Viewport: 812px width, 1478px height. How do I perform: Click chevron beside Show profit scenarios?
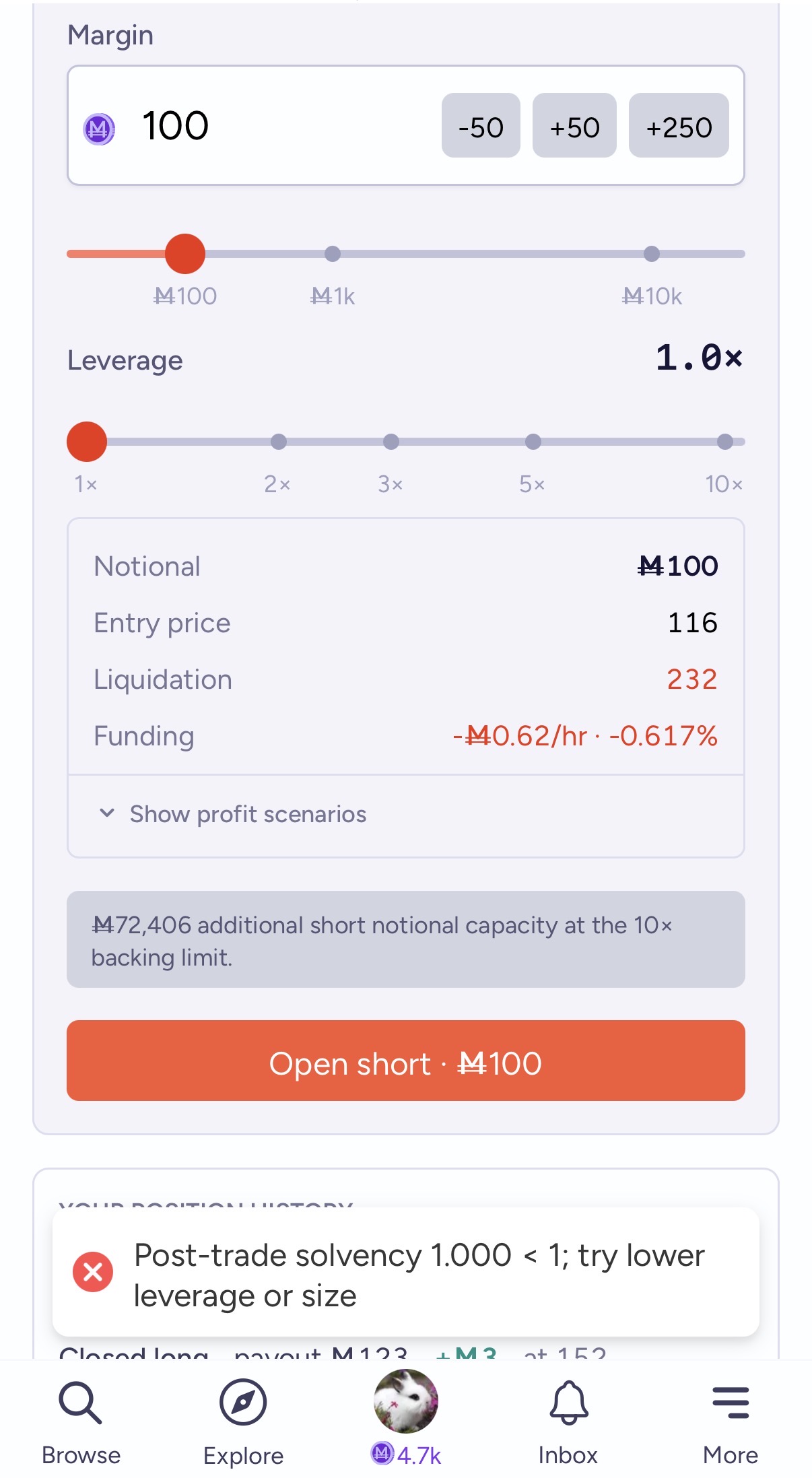click(x=107, y=813)
